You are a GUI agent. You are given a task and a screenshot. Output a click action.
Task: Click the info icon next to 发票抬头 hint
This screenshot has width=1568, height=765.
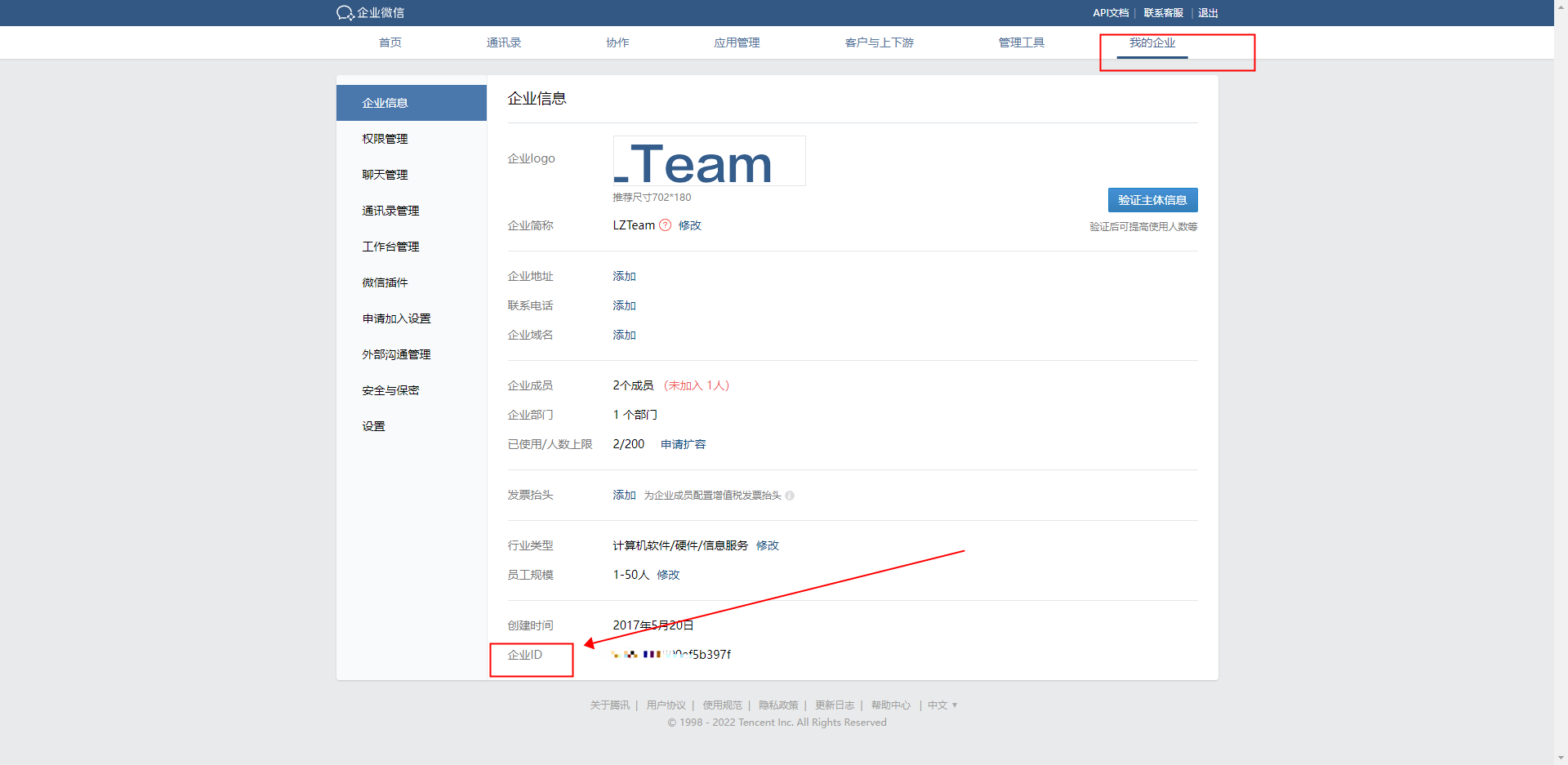pyautogui.click(x=790, y=496)
